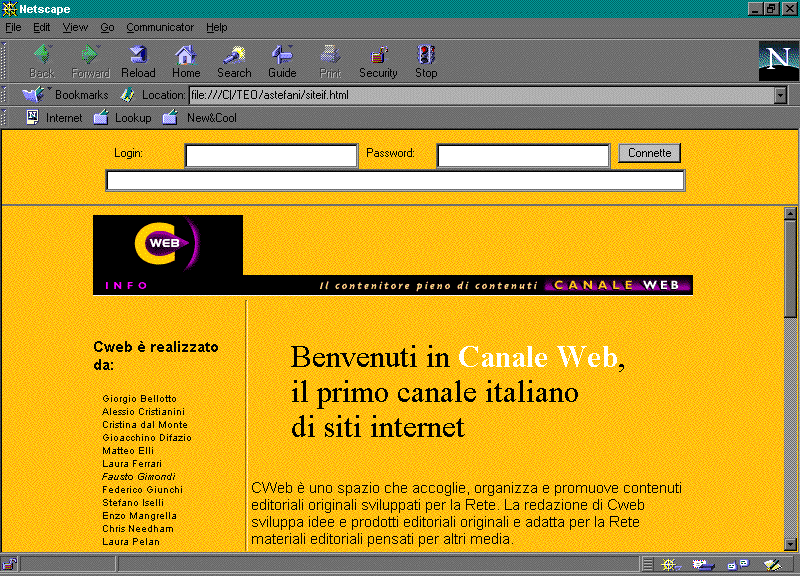Collapse the personal toolbar grip
Screen dimensions: 800x576
[4, 118]
